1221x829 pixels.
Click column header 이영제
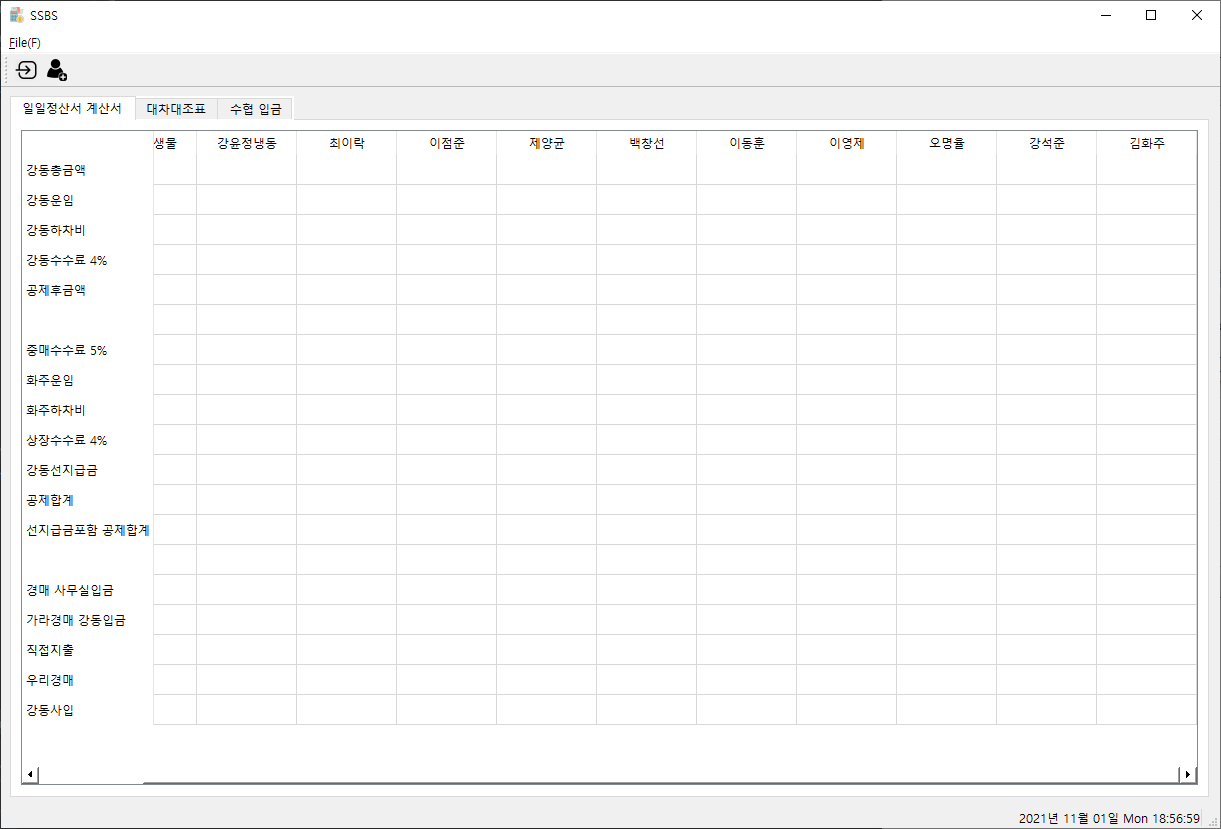846,143
